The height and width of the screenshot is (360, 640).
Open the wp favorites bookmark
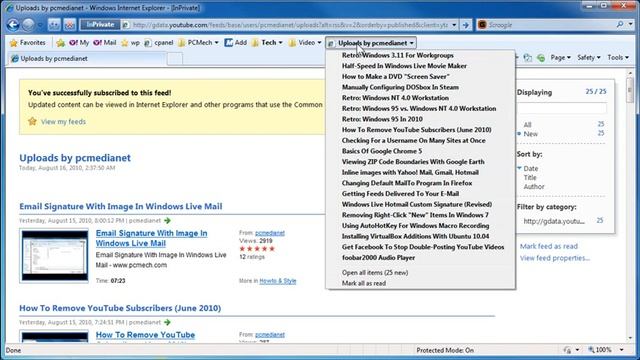(x=130, y=42)
